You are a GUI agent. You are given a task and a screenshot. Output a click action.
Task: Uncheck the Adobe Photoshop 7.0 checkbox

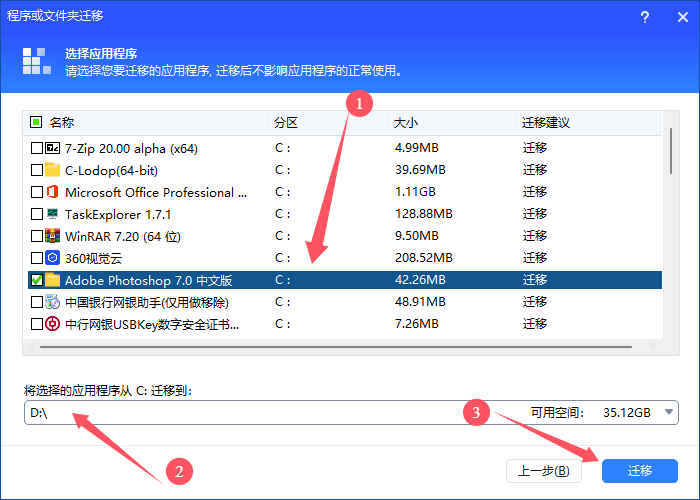click(37, 280)
